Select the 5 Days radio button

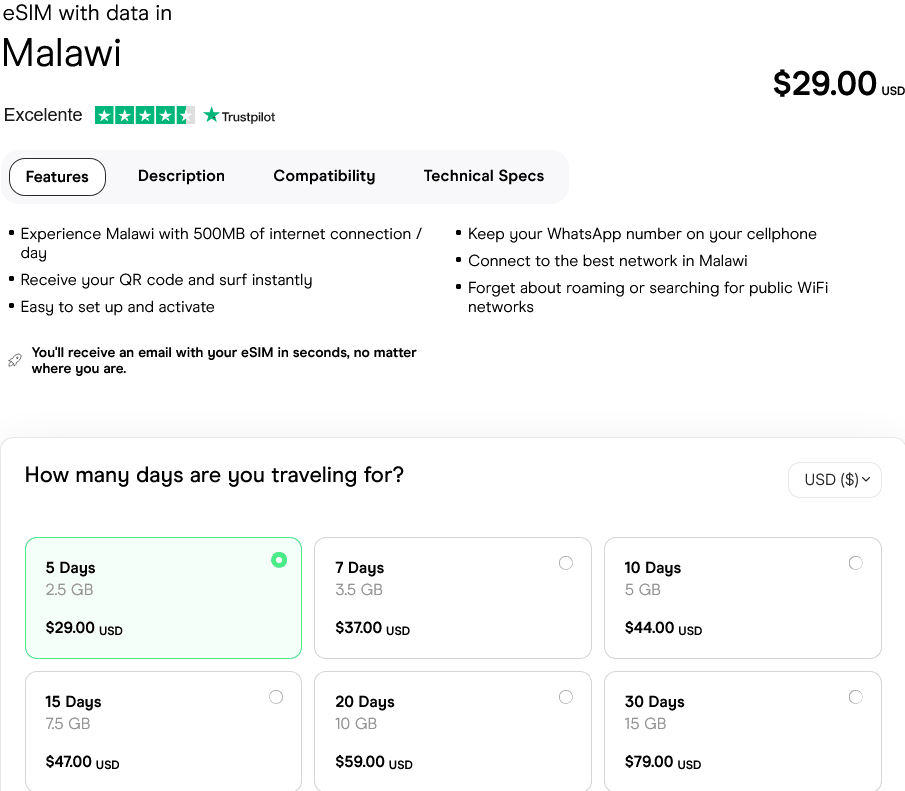click(x=279, y=560)
